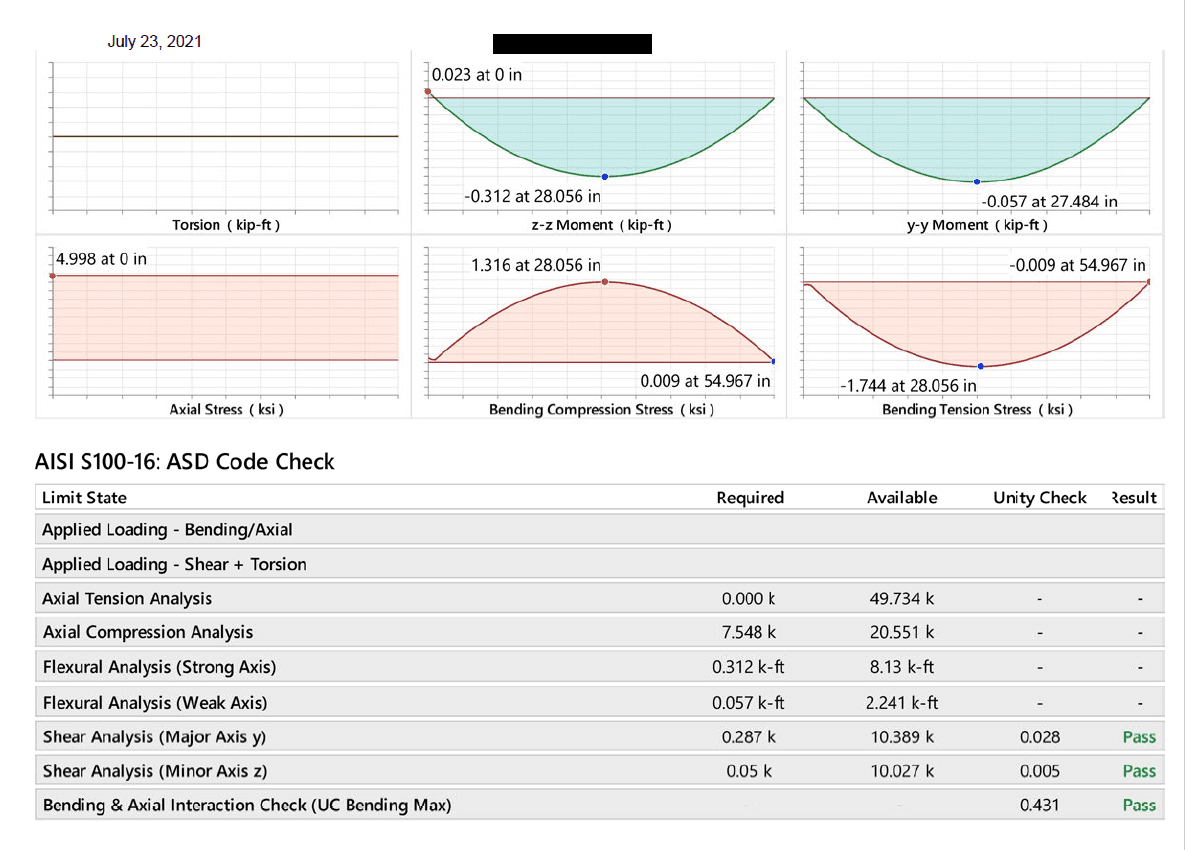Click Pass result for Shear Analysis (Major Axis y)
This screenshot has width=1185, height=850.
(1138, 737)
